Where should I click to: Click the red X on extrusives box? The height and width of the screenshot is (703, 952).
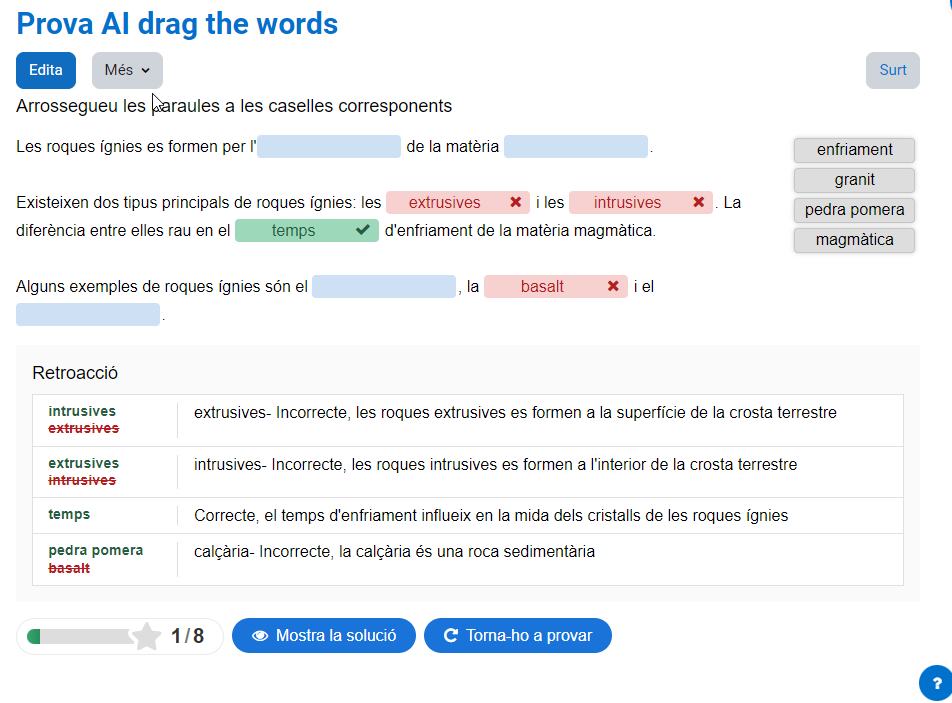click(515, 202)
